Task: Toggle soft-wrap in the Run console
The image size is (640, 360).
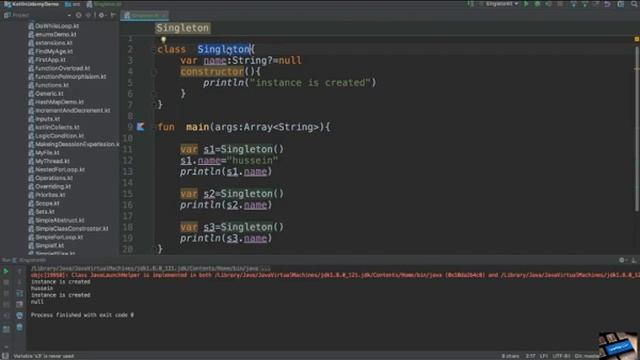Action: point(19,293)
